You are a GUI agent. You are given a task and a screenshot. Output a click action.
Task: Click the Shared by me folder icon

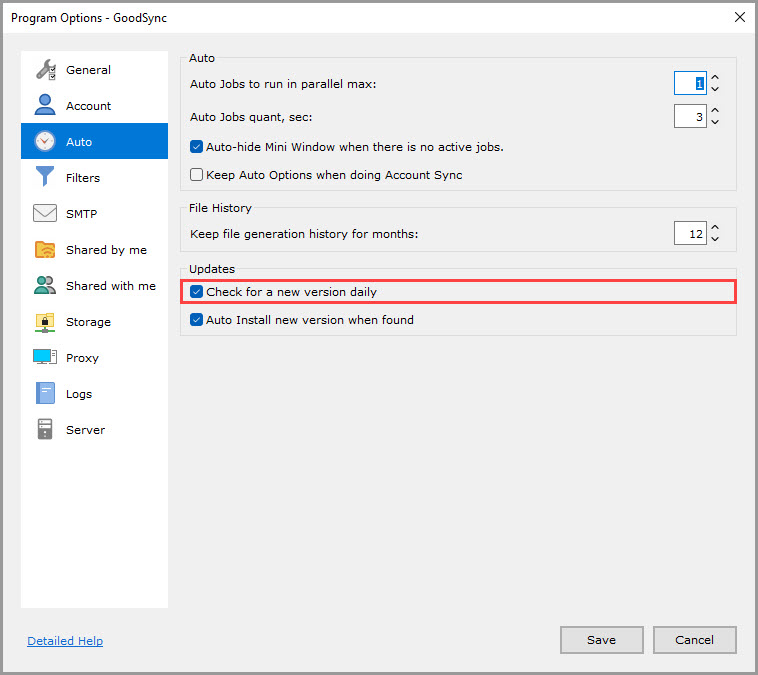click(45, 249)
